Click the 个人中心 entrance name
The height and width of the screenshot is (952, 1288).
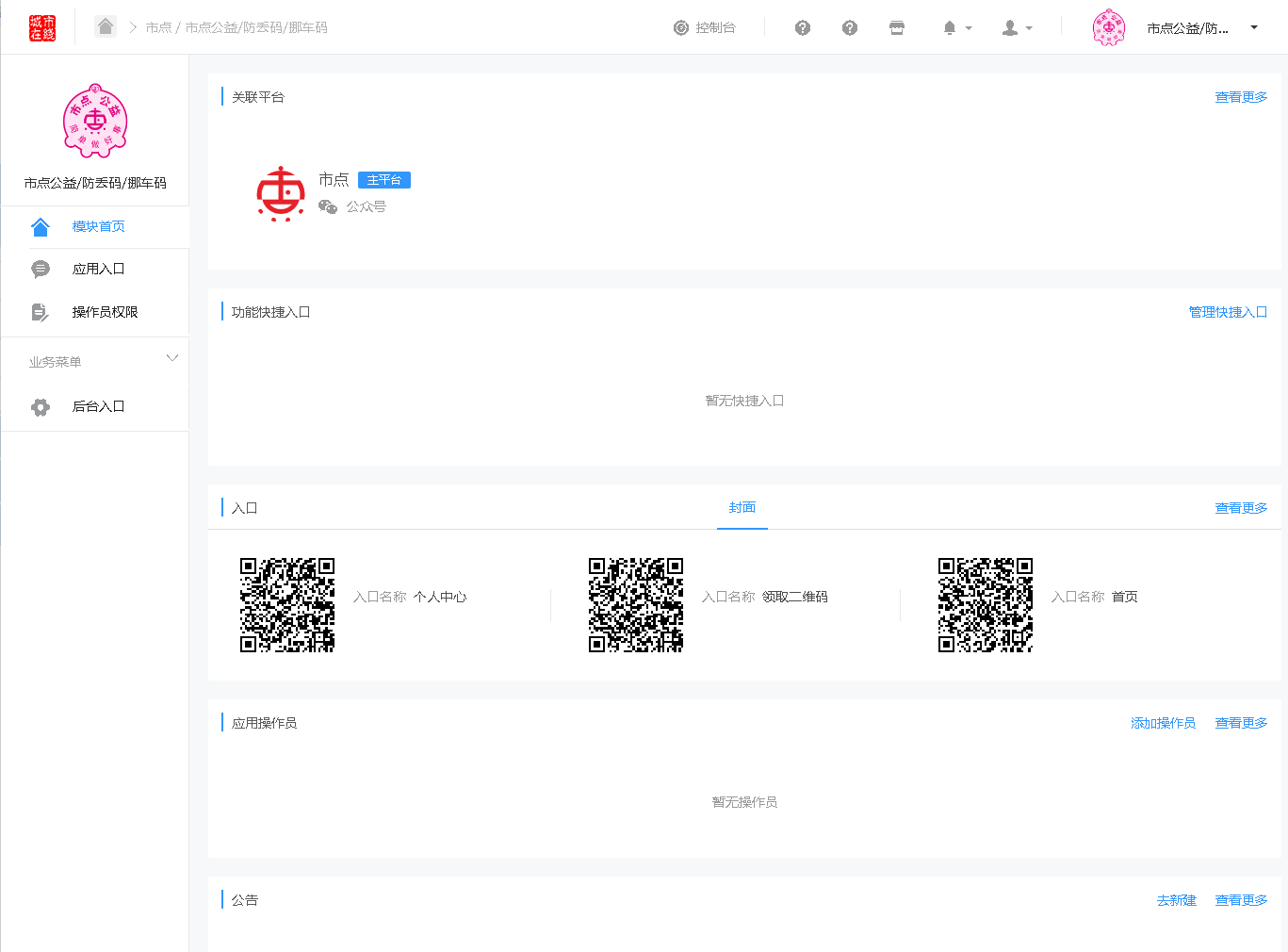click(x=440, y=597)
